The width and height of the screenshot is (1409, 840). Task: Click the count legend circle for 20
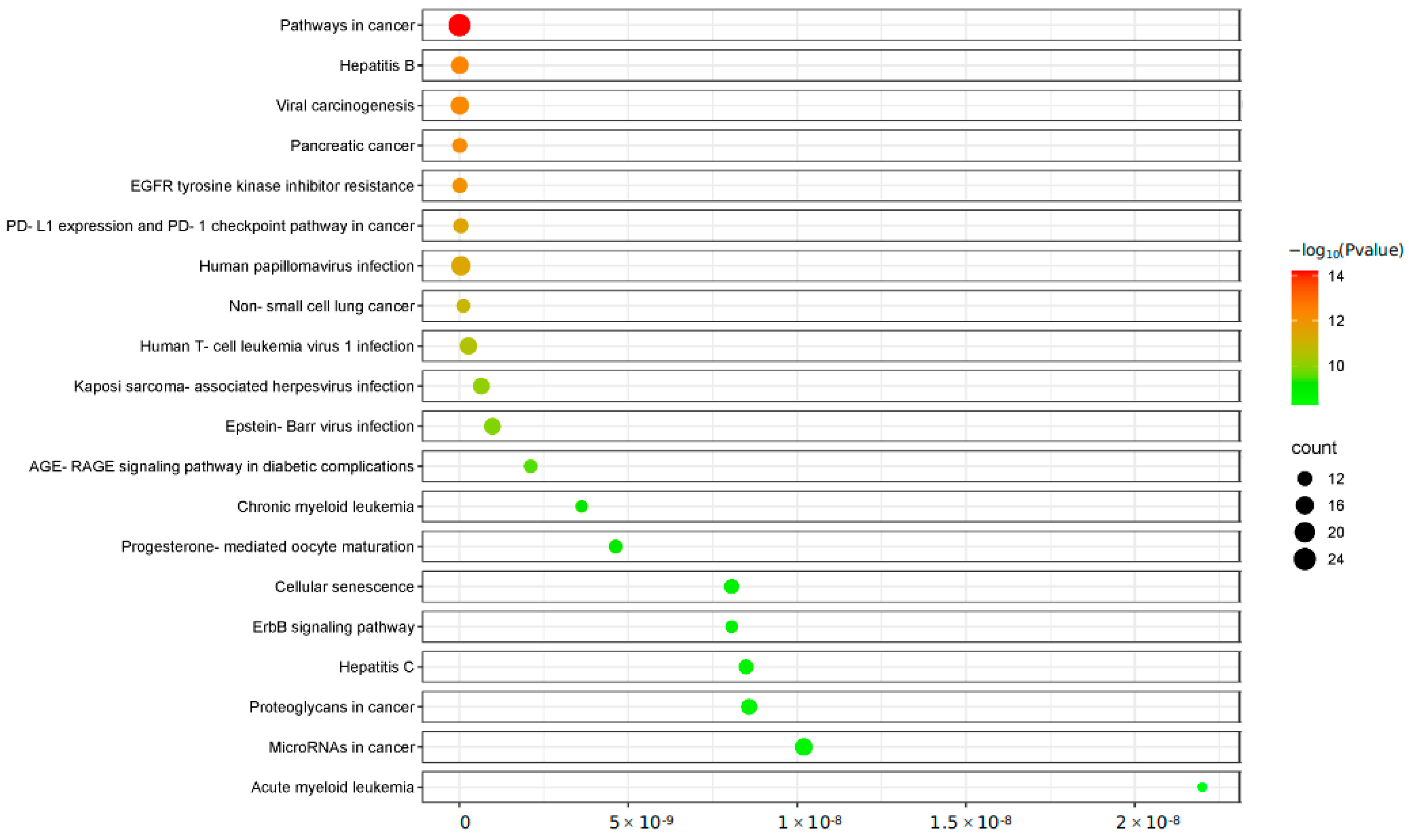(1305, 532)
